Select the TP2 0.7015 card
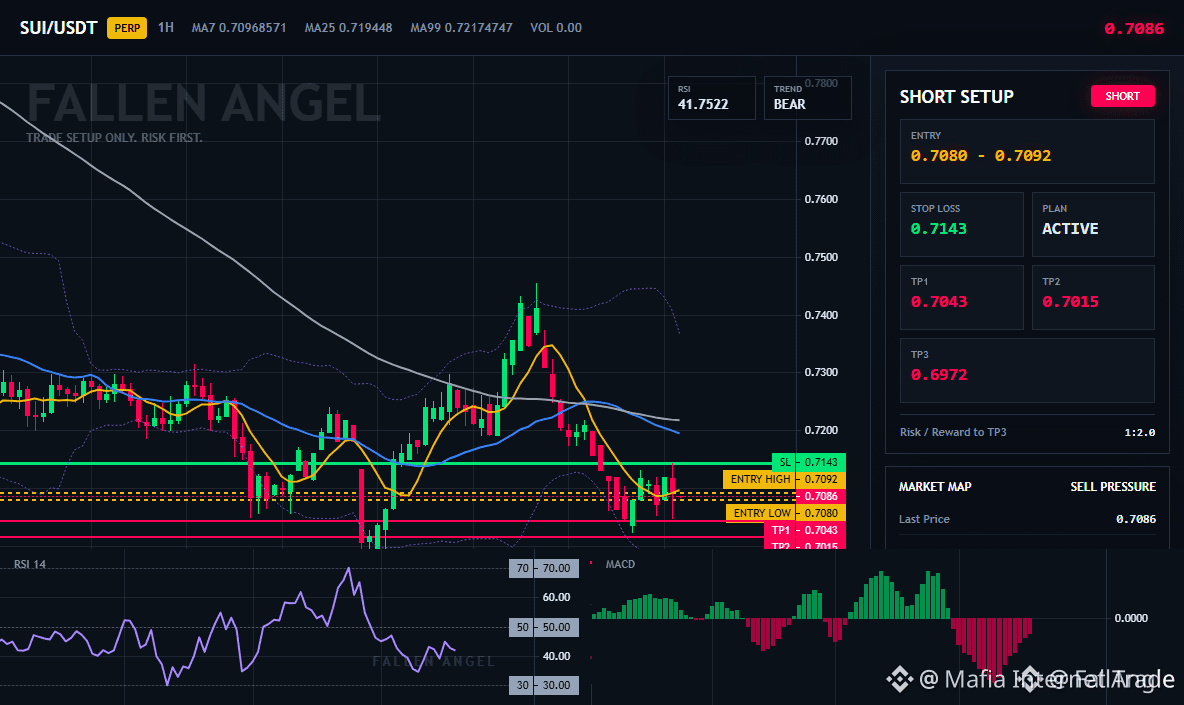The image size is (1184, 705). click(1093, 297)
